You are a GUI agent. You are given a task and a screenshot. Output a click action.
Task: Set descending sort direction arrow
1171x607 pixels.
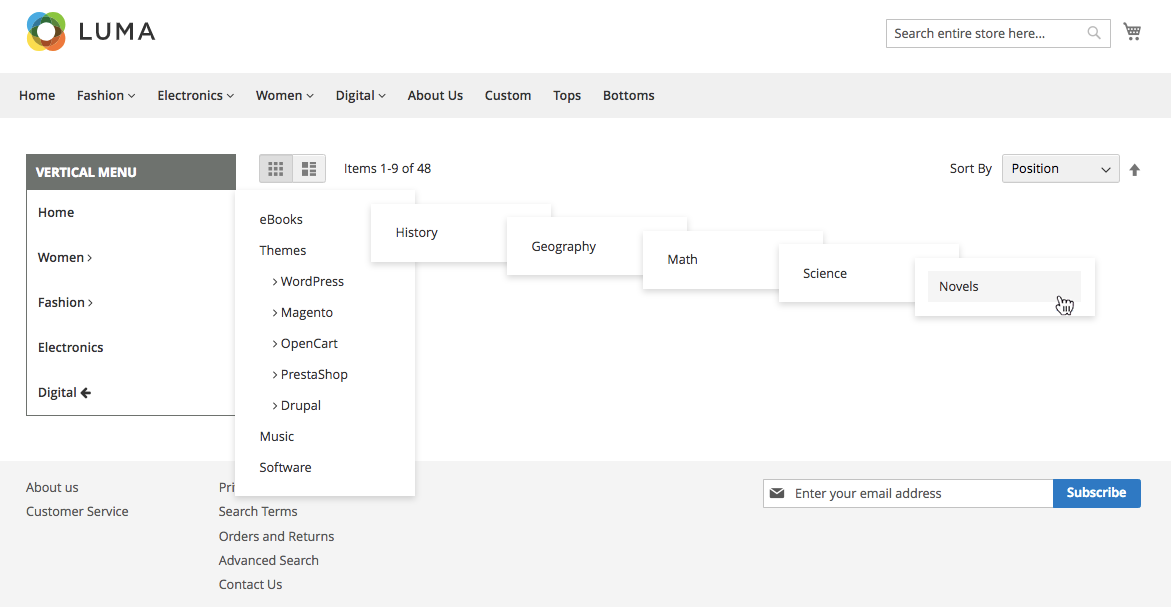(x=1134, y=169)
